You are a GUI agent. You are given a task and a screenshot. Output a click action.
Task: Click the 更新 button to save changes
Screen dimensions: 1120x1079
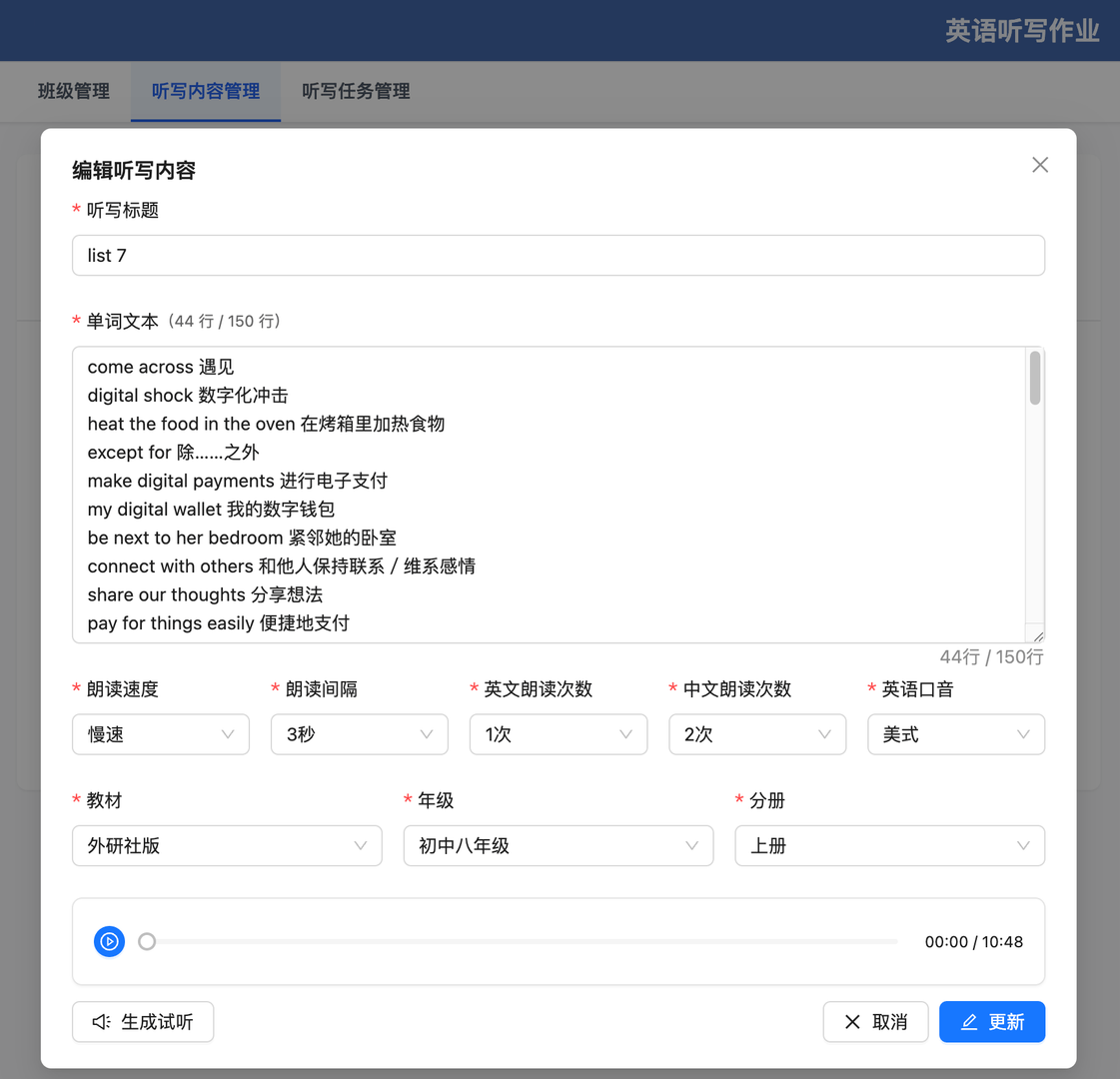coord(992,1021)
